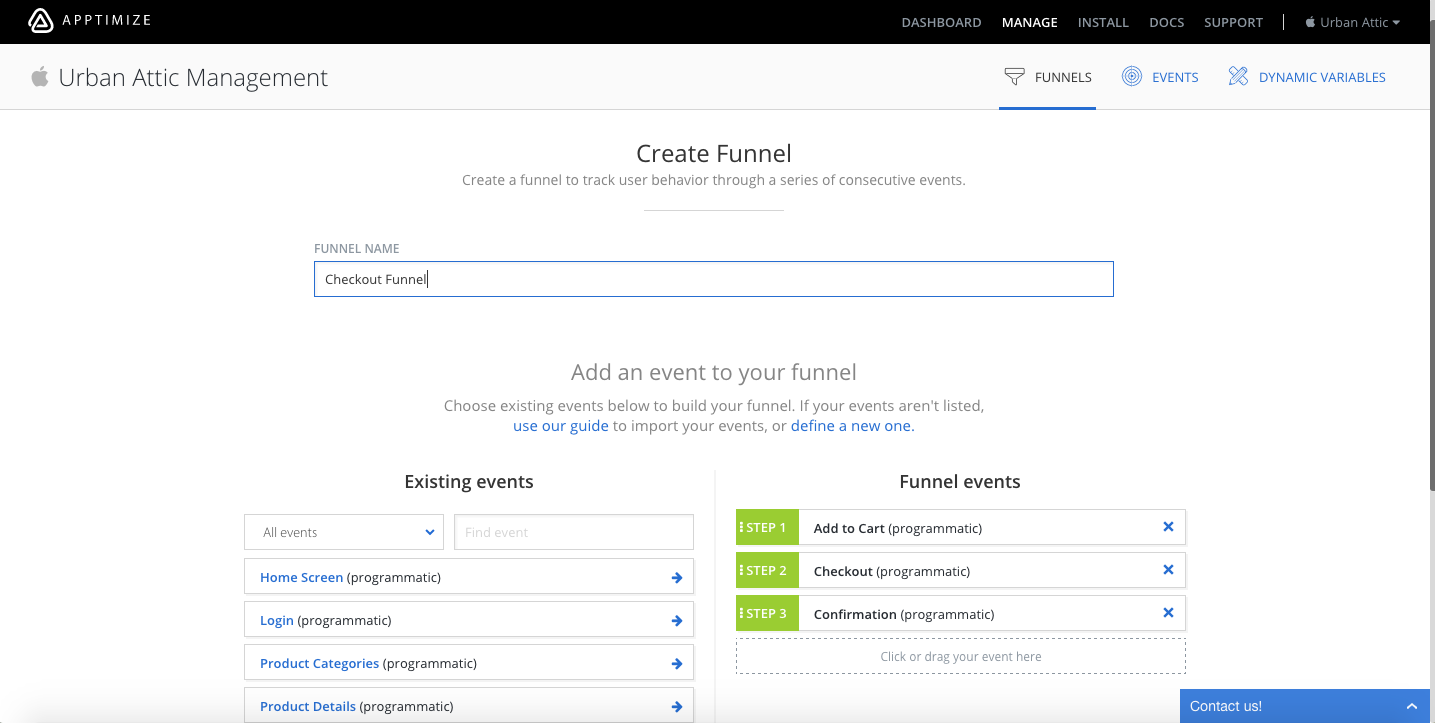Select Manage in top navigation
This screenshot has height=723, width=1435.
(x=1029, y=22)
